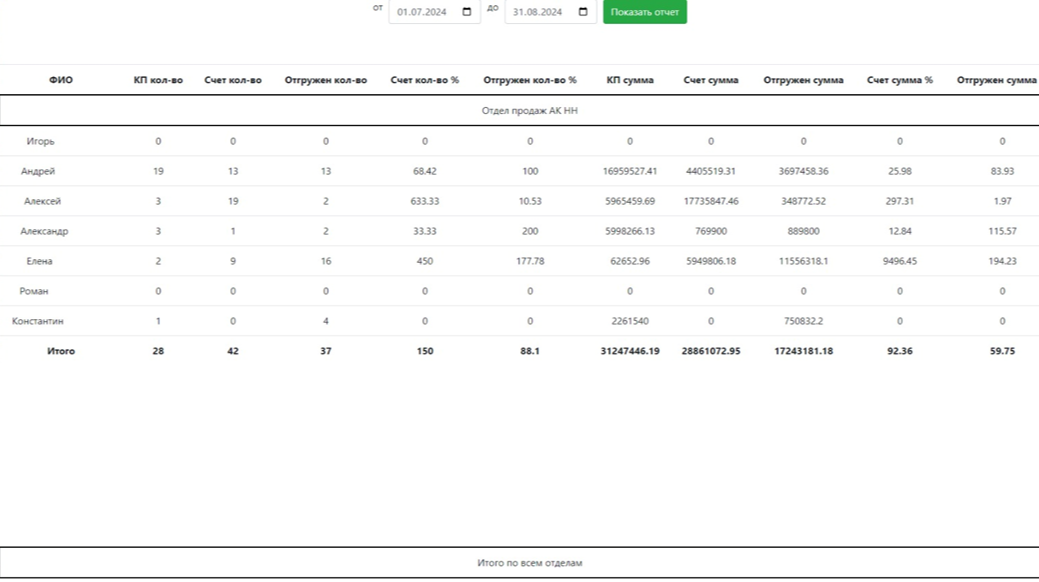1039x582 pixels.
Task: Select the Счет кол-во column header
Action: 233,80
